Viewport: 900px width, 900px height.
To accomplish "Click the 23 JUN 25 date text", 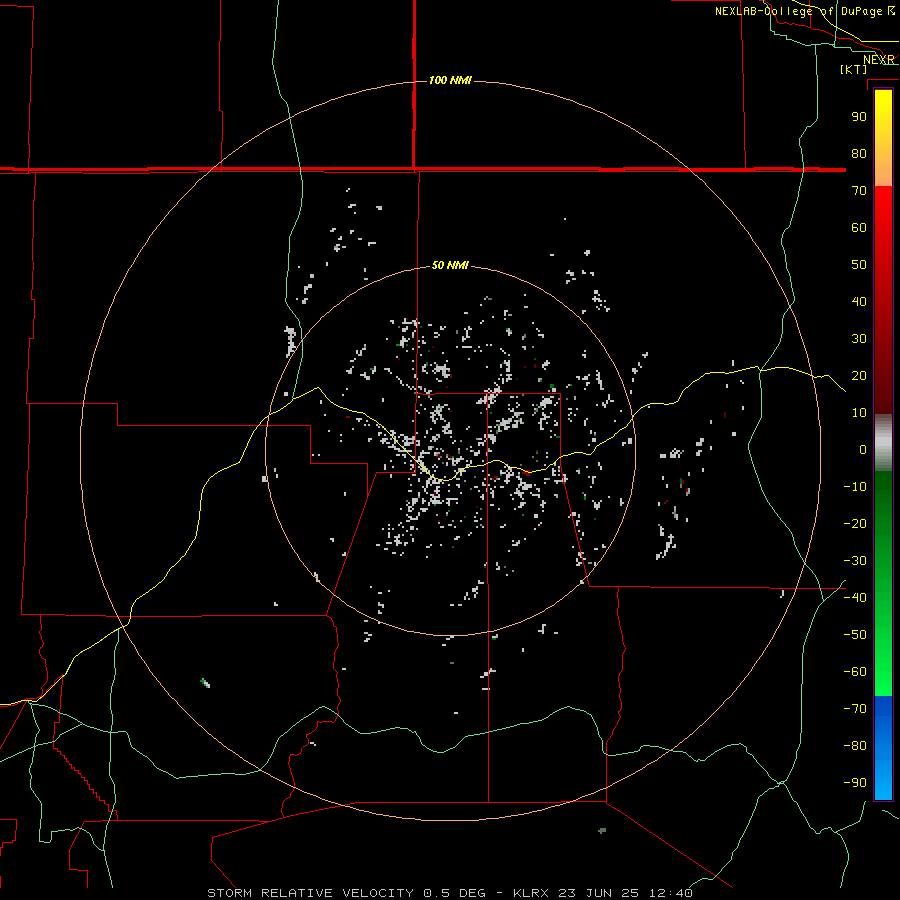I will pyautogui.click(x=599, y=893).
